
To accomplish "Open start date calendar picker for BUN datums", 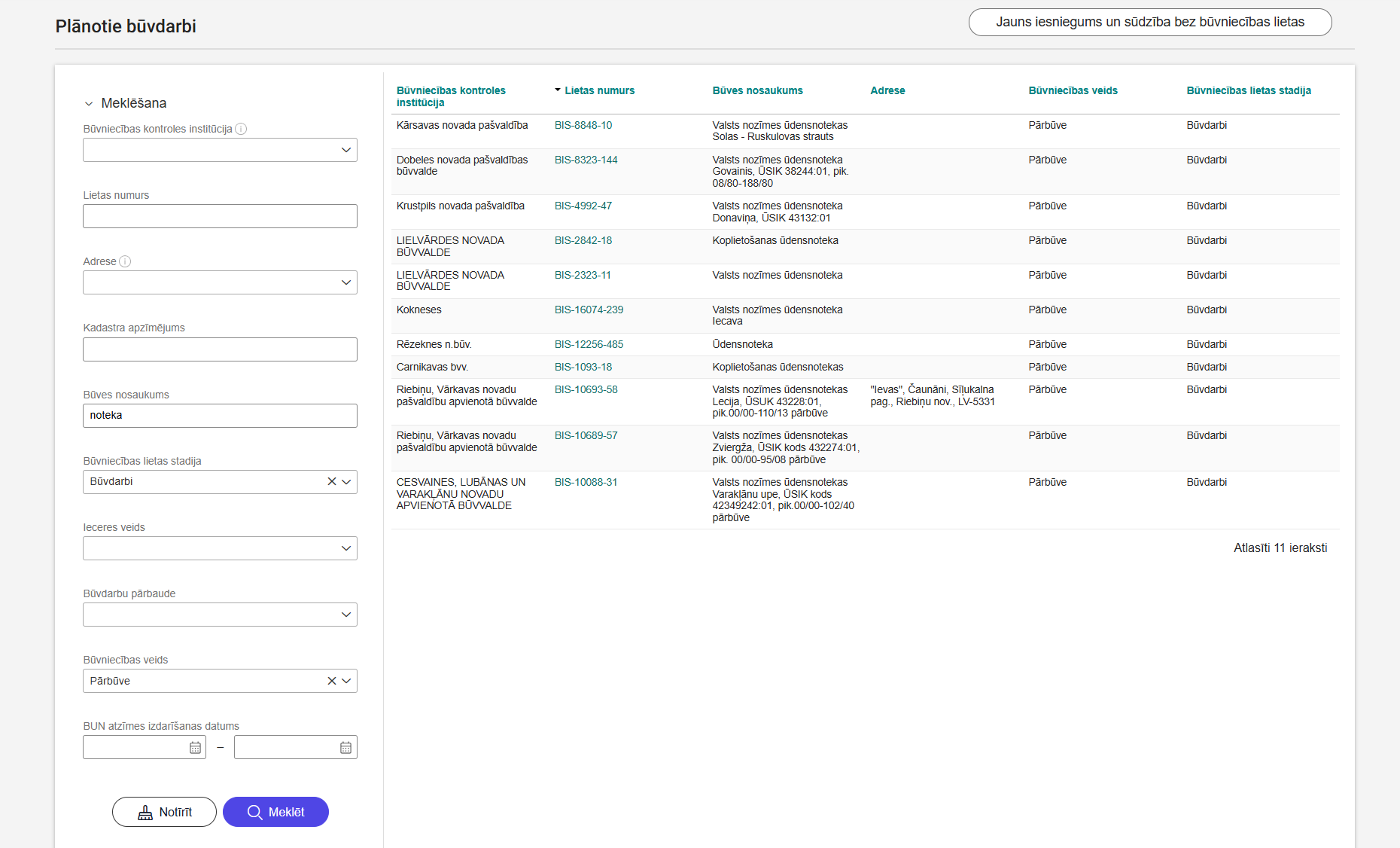I will [x=195, y=748].
